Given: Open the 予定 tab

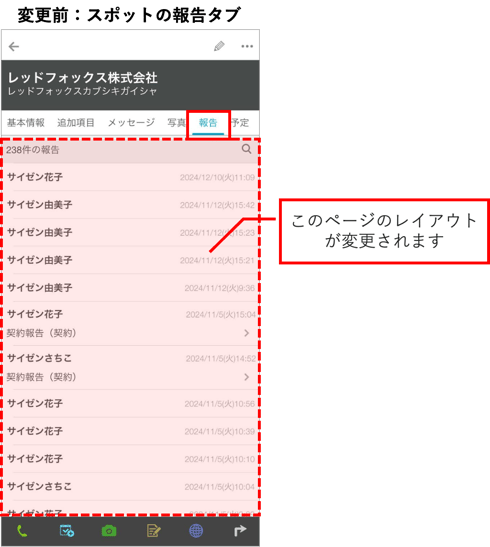Looking at the screenshot, I should [x=240, y=123].
